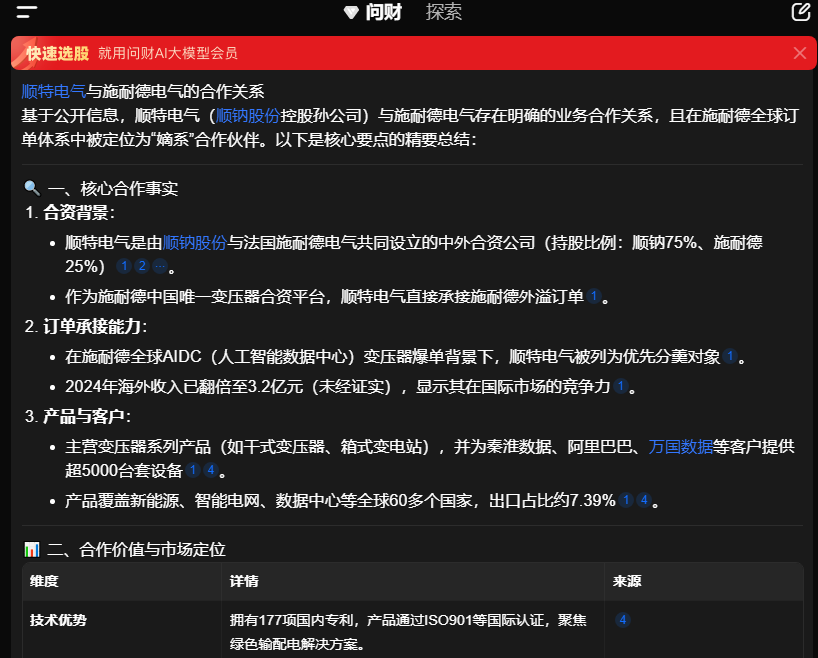Viewport: 818px width, 658px height.
Task: Close the red 快速选股 banner
Action: tap(800, 53)
